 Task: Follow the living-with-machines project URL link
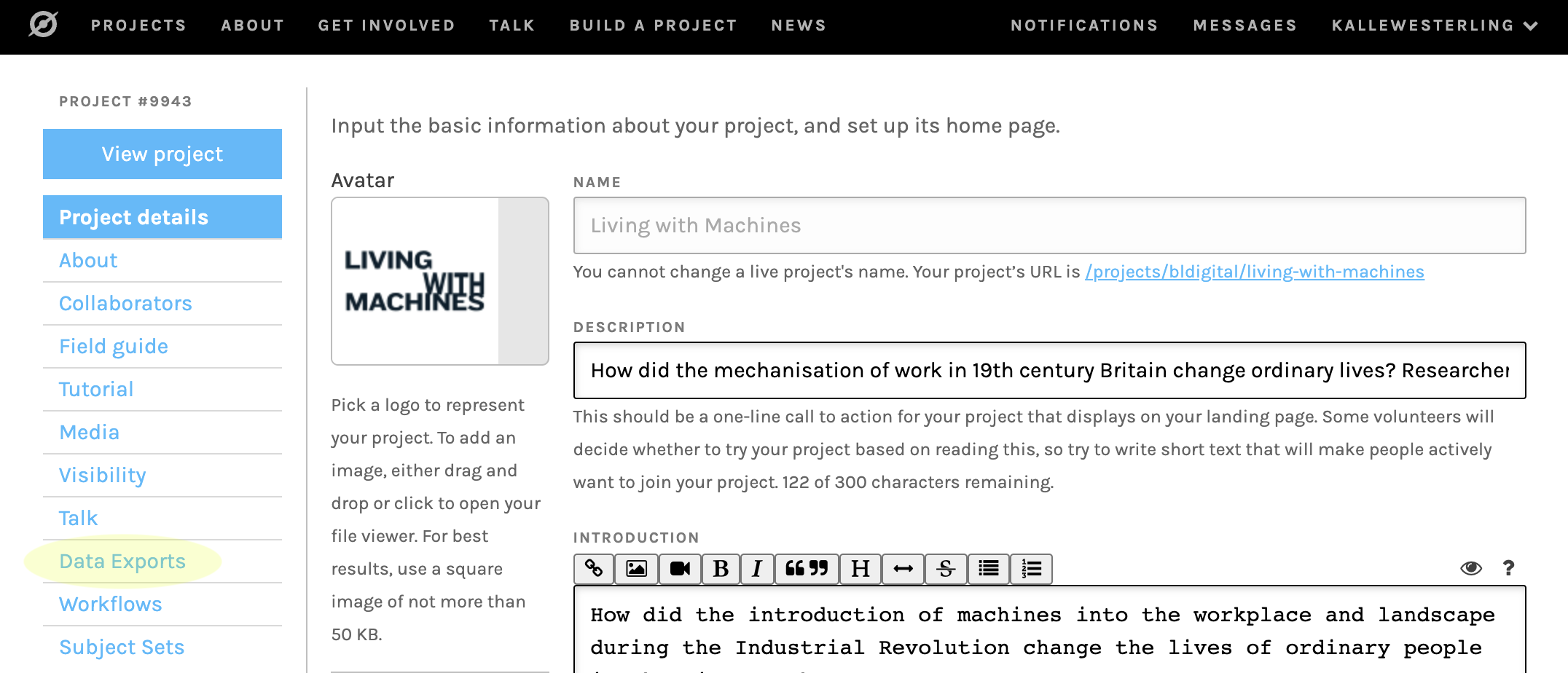pyautogui.click(x=1254, y=272)
